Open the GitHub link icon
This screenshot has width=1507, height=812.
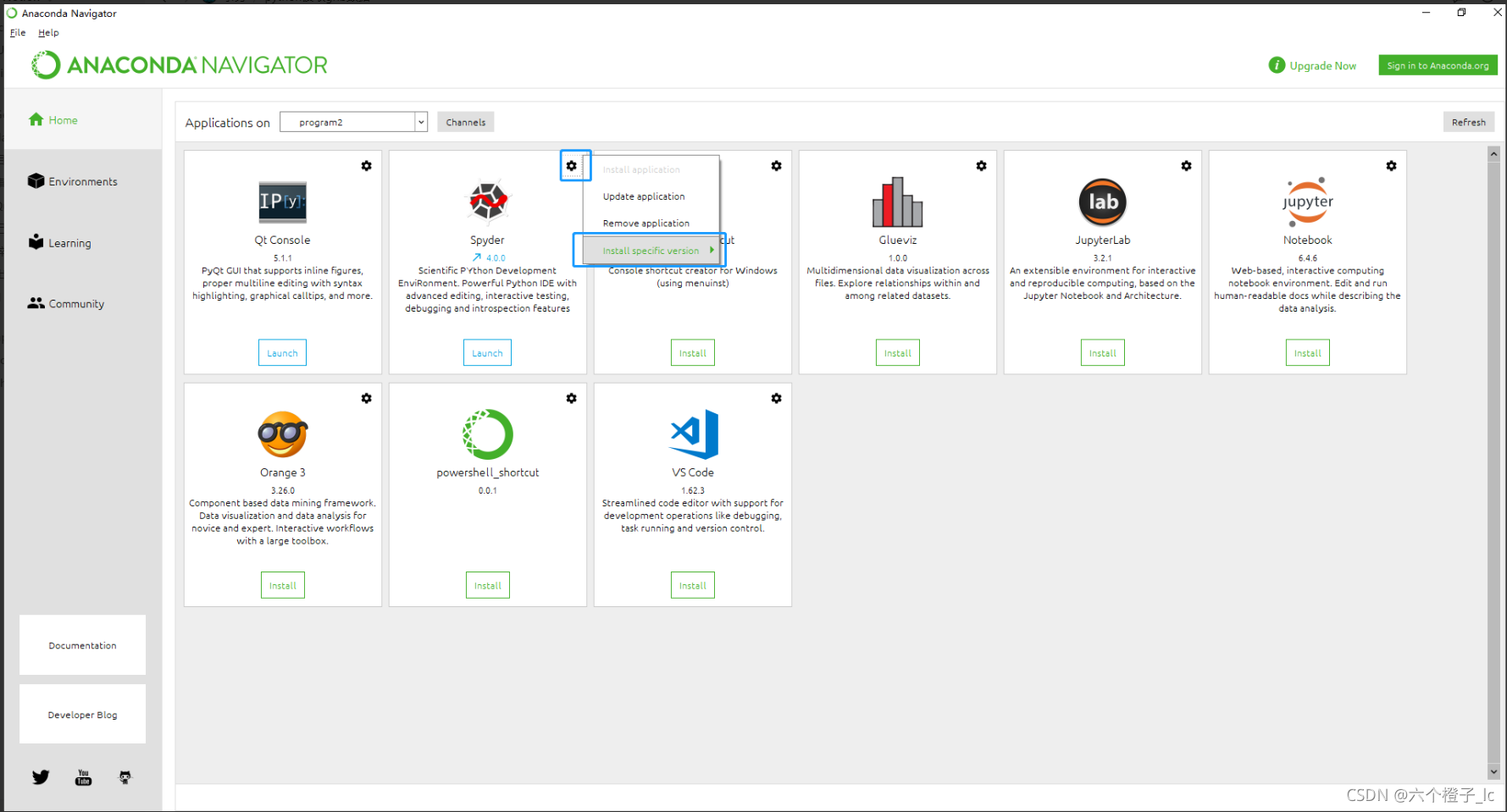(x=125, y=776)
